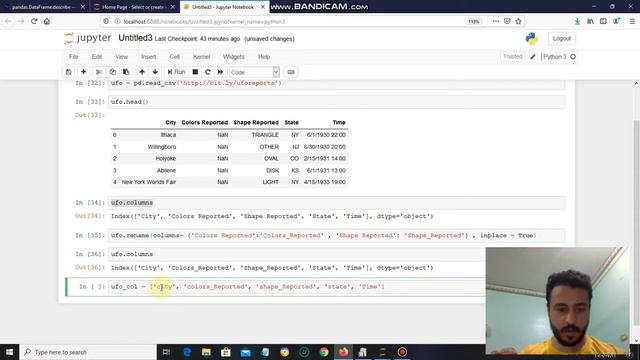640x360 pixels.
Task: Click the New York Worlds Fair cell
Action: pyautogui.click(x=149, y=182)
